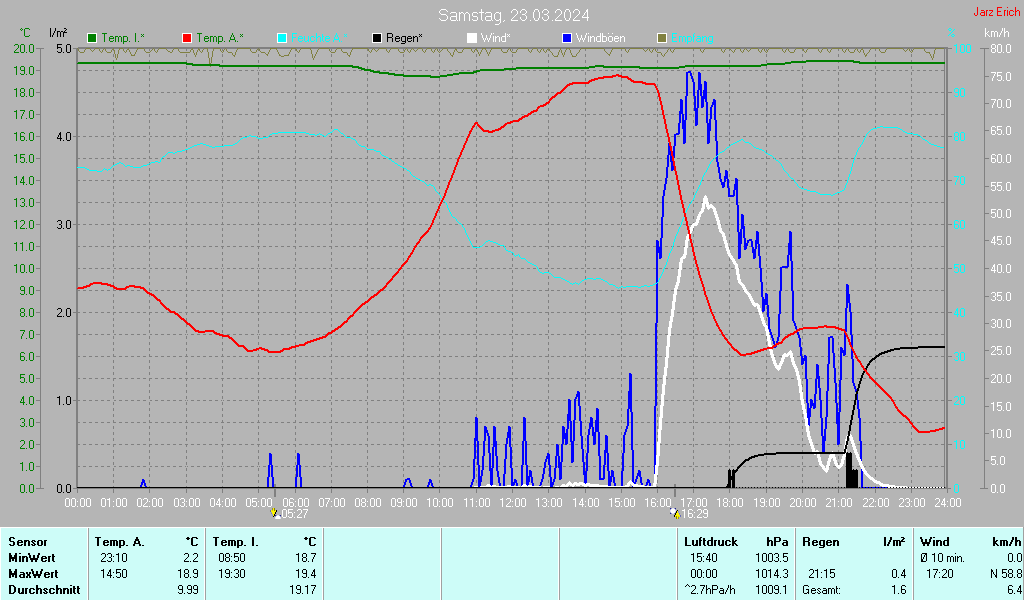Viewport: 1024px width, 600px height.
Task: Click the °C axis unit label above the chart
Action: (x=25, y=33)
